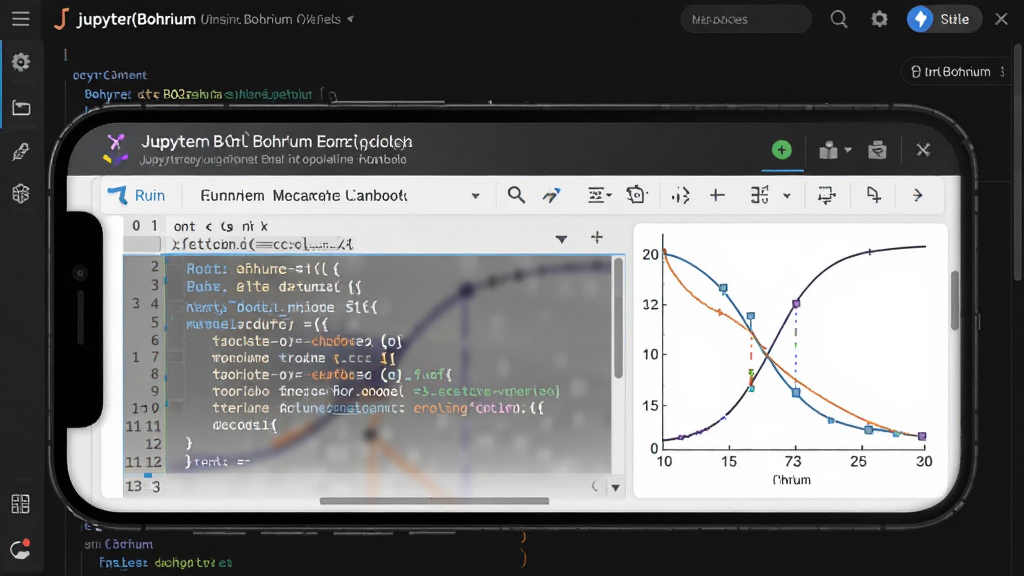The height and width of the screenshot is (576, 1024).
Task: Click the print icon in notebook header
Action: pos(877,150)
